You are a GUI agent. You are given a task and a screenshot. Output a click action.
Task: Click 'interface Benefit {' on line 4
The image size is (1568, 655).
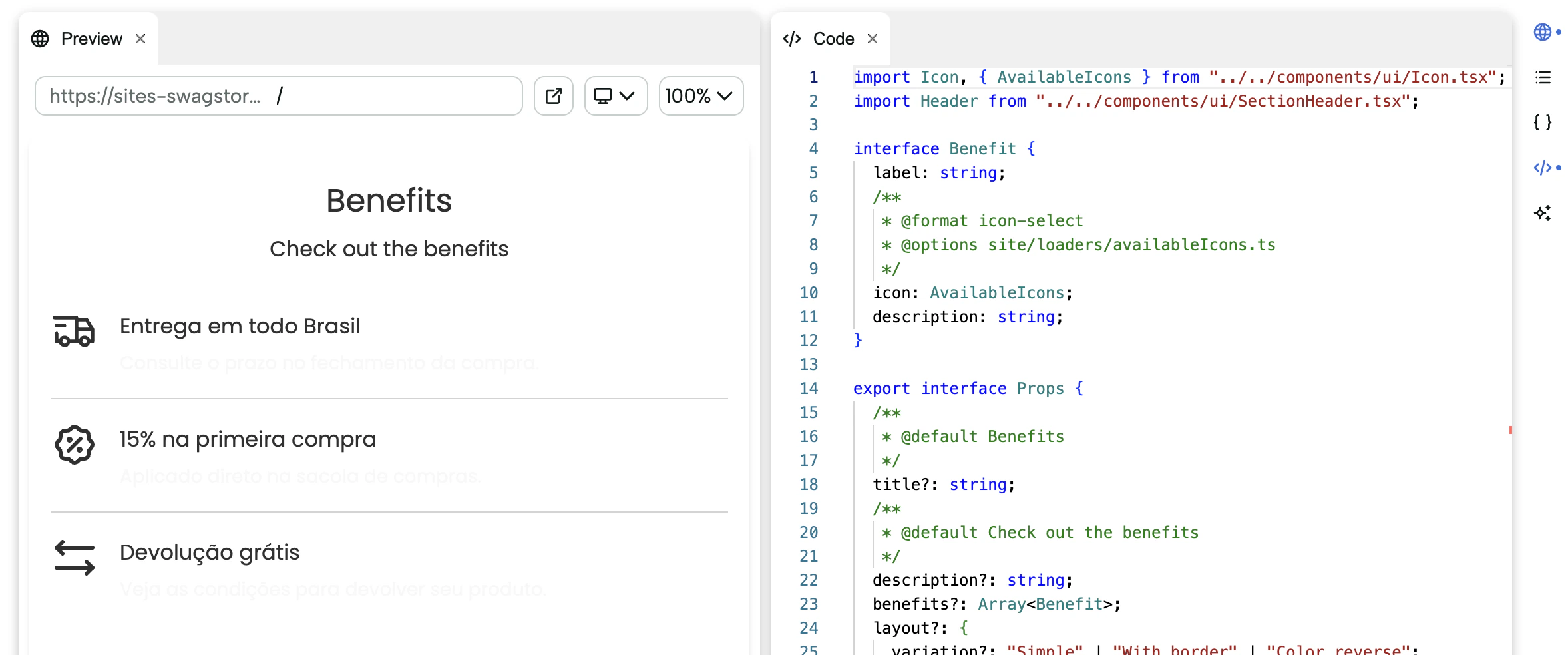[x=944, y=148]
